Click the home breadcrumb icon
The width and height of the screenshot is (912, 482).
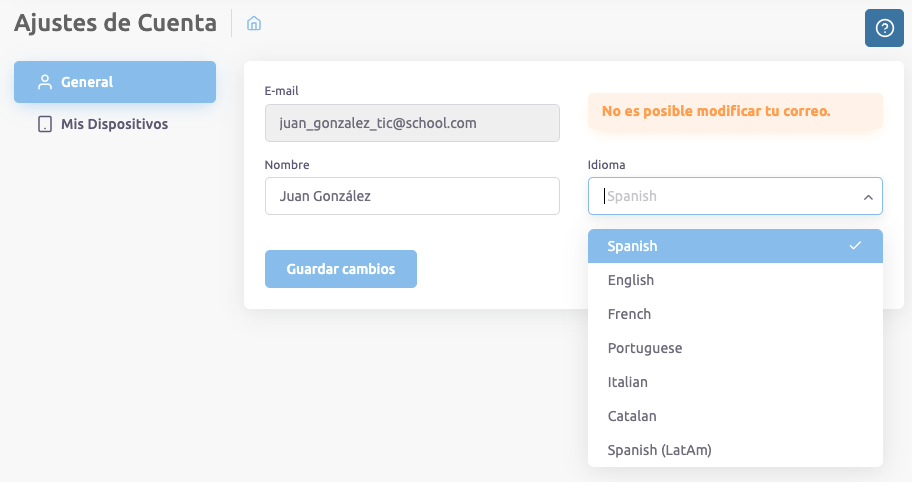coord(254,23)
